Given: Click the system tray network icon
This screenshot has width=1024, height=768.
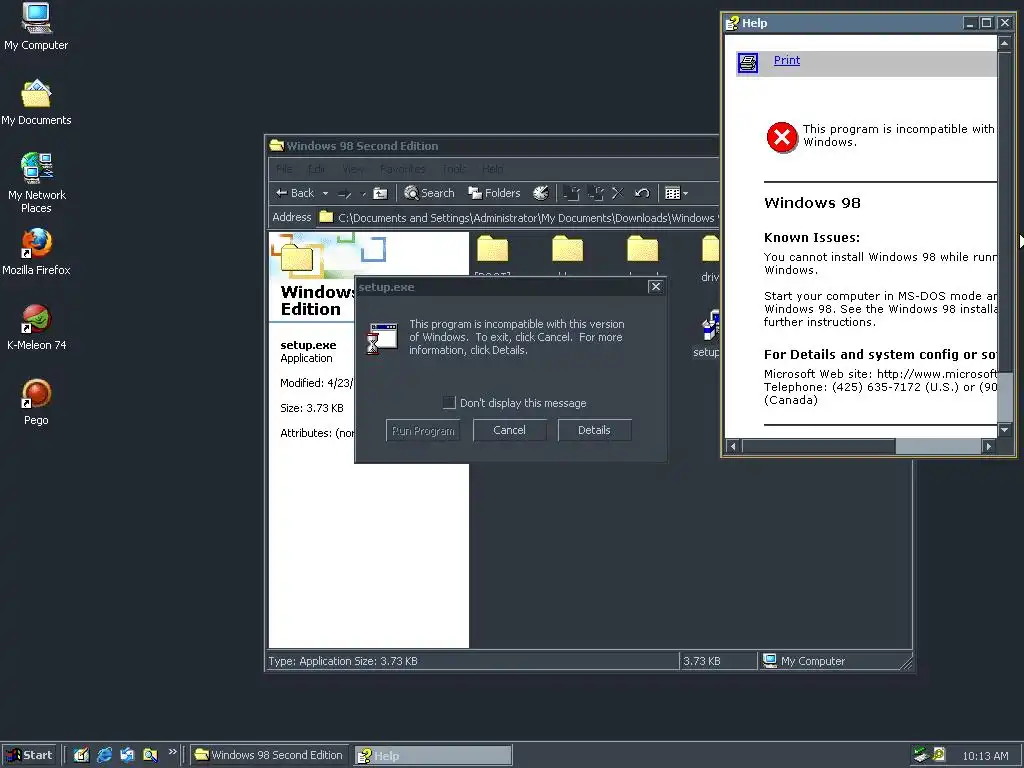Looking at the screenshot, I should pos(921,755).
